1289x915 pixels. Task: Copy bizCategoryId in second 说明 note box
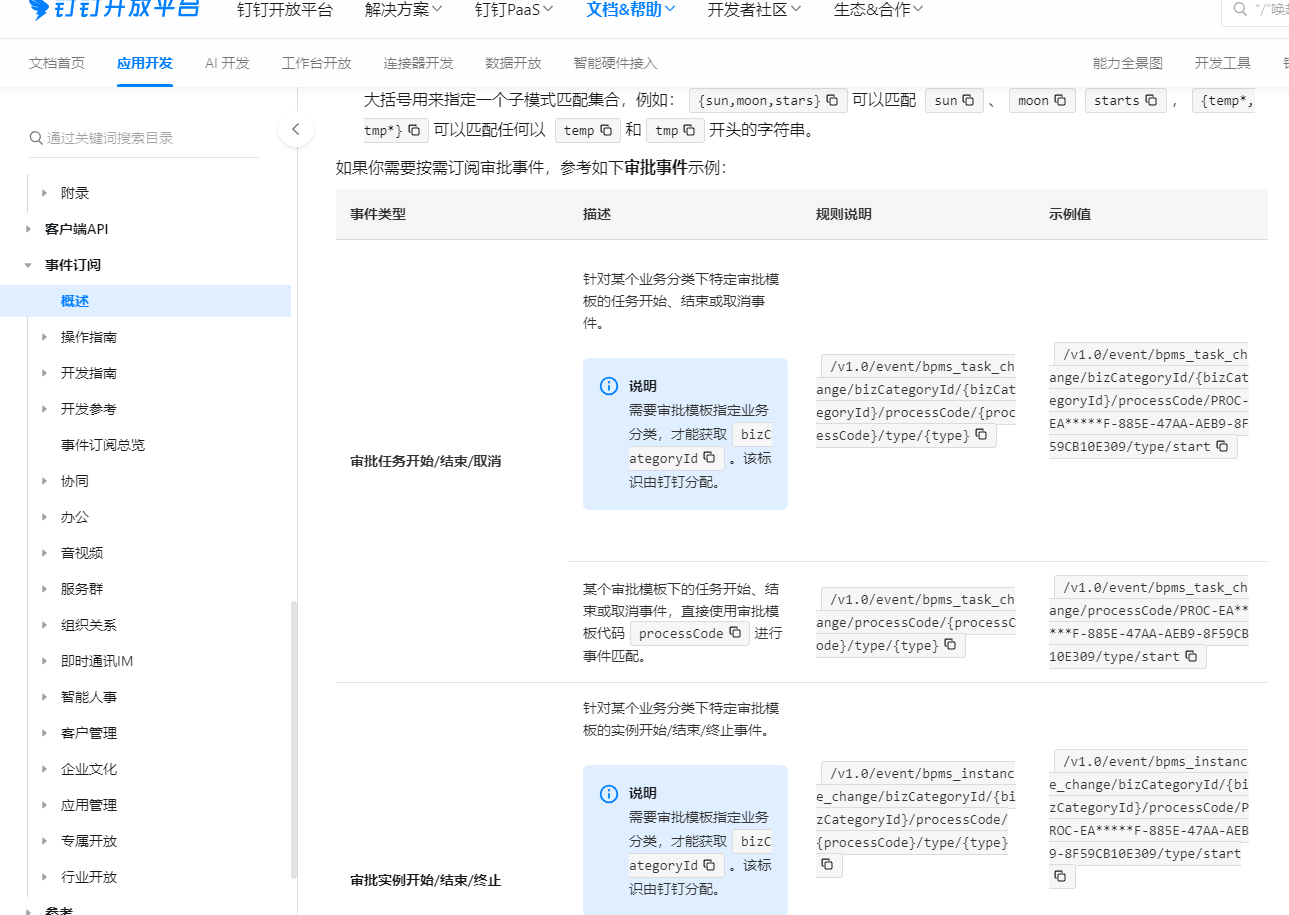point(709,865)
